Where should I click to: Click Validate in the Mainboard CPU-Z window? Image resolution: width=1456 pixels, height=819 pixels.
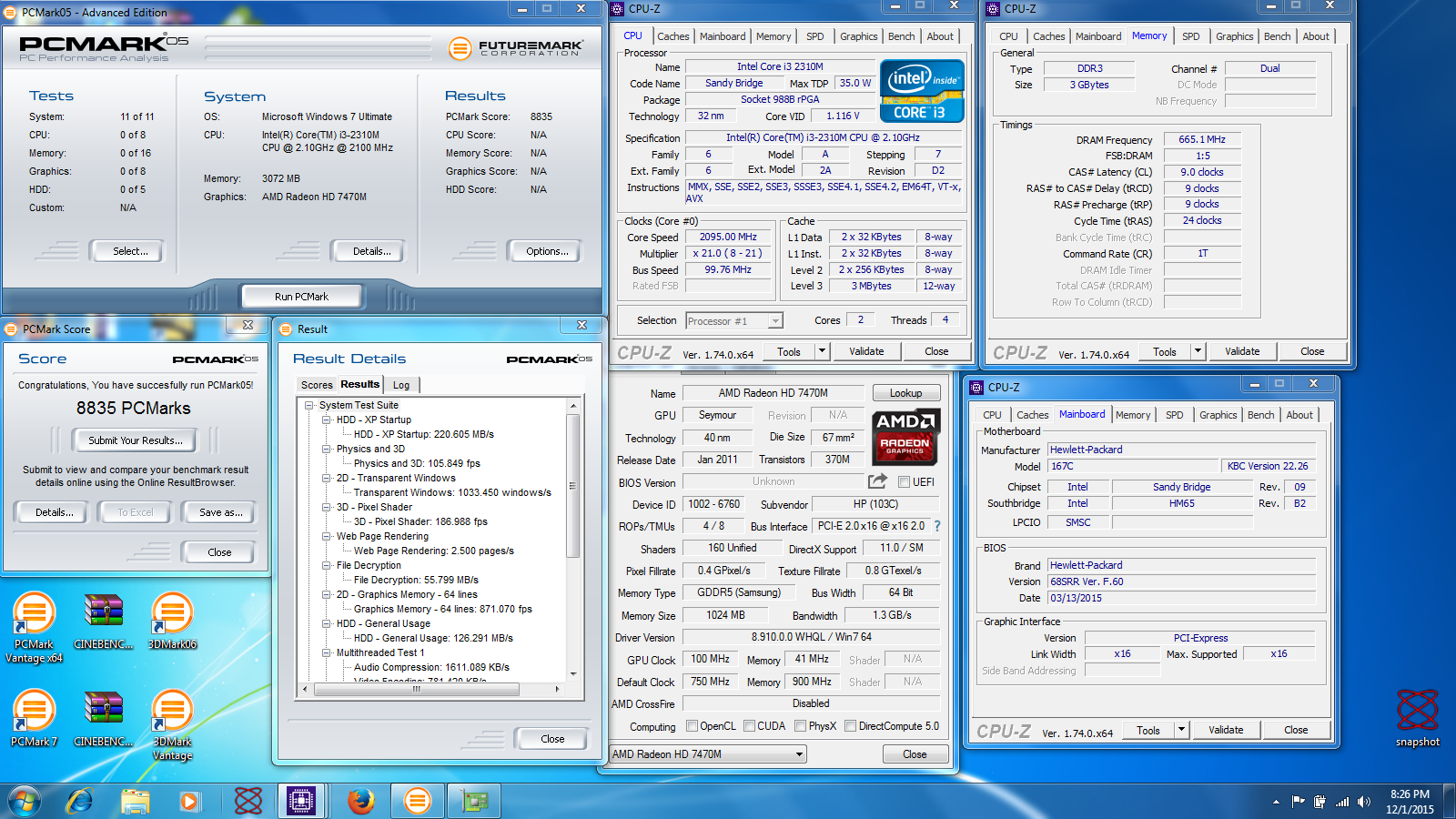click(1225, 730)
